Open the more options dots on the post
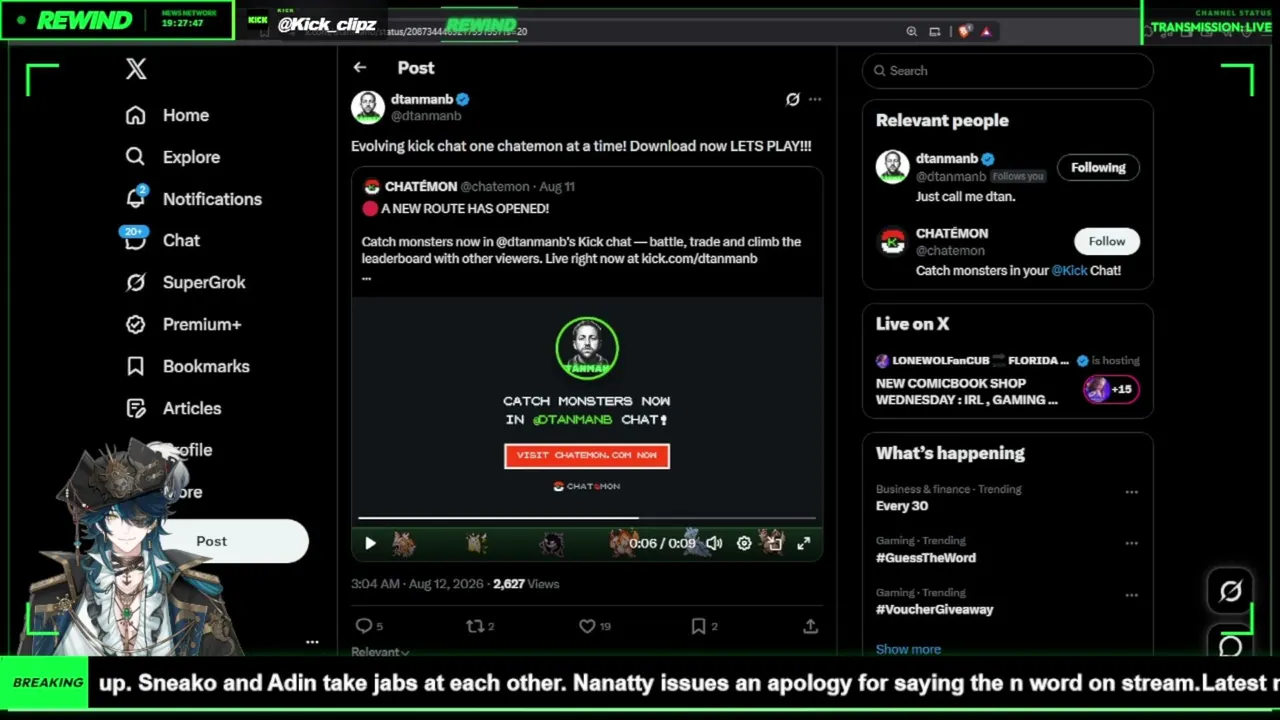 coord(815,99)
